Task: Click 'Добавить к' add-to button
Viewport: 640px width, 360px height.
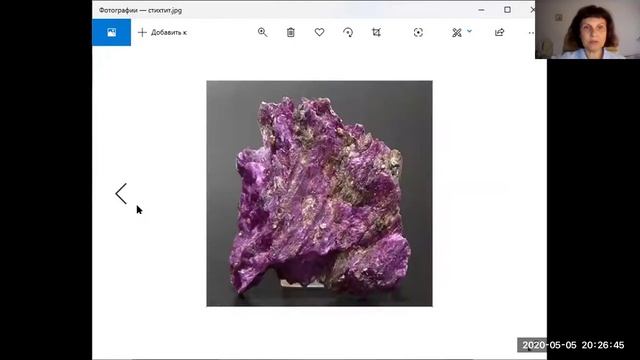Action: [x=162, y=33]
